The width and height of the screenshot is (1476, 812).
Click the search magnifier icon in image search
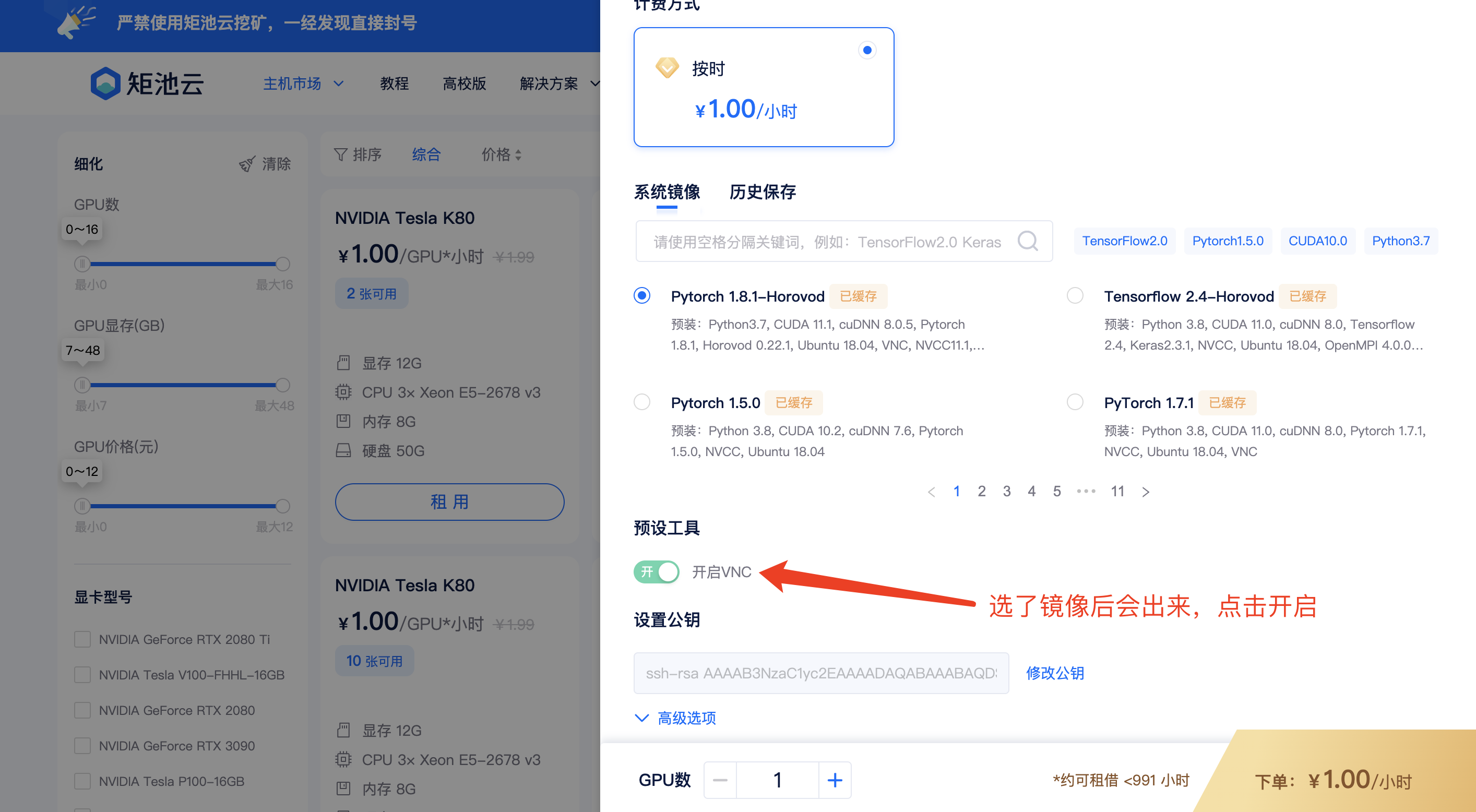(x=1027, y=241)
